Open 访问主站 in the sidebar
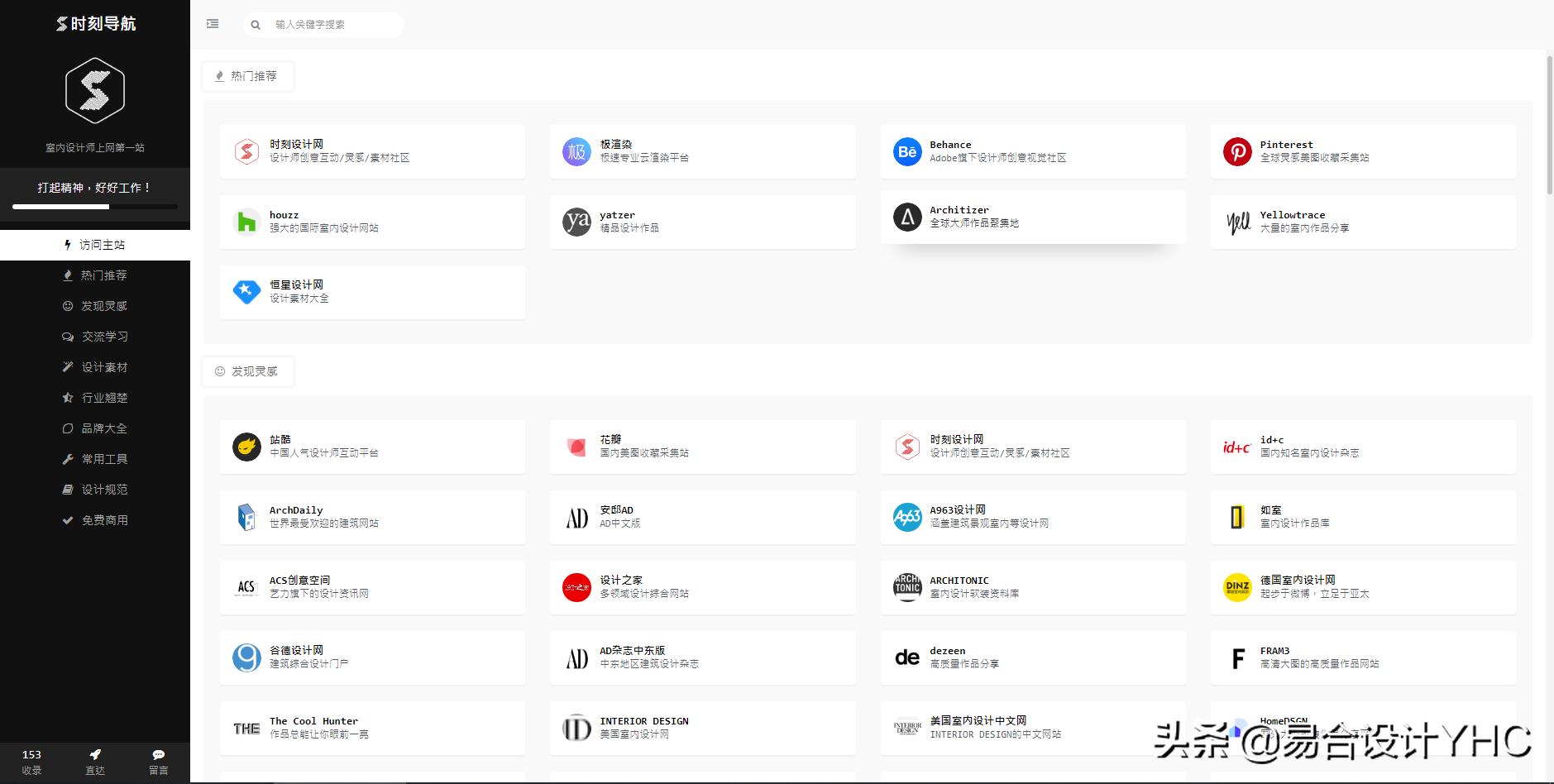Screen dimensions: 1554x784 (95, 245)
